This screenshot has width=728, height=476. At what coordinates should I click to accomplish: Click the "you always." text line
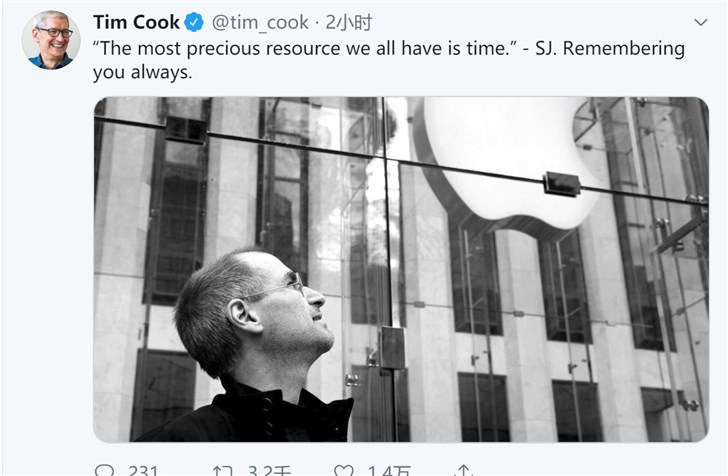[142, 72]
